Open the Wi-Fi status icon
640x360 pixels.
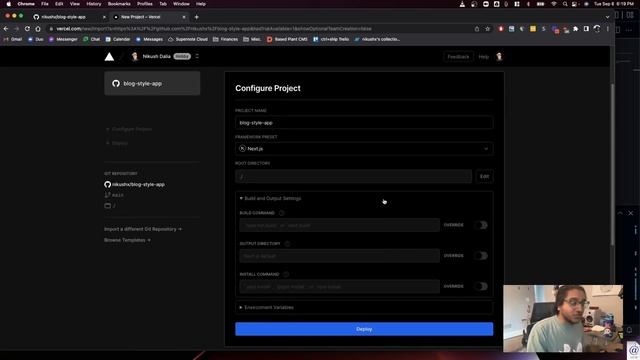tap(553, 4)
